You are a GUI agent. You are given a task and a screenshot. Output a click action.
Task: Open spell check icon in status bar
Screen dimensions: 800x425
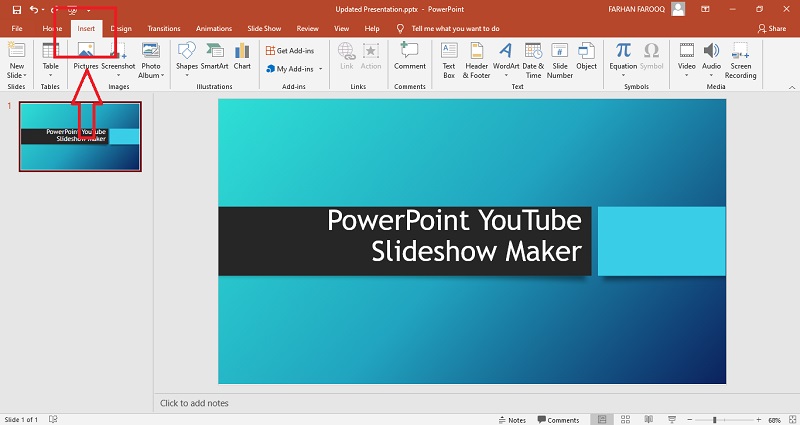tap(53, 419)
